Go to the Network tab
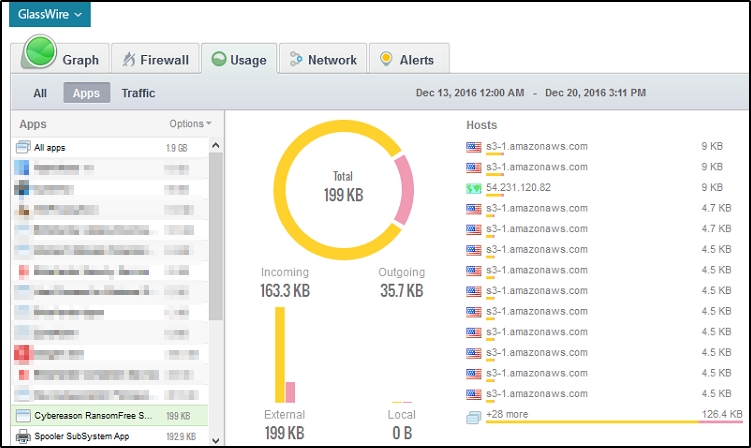Viewport: 751px width, 448px height. (323, 58)
